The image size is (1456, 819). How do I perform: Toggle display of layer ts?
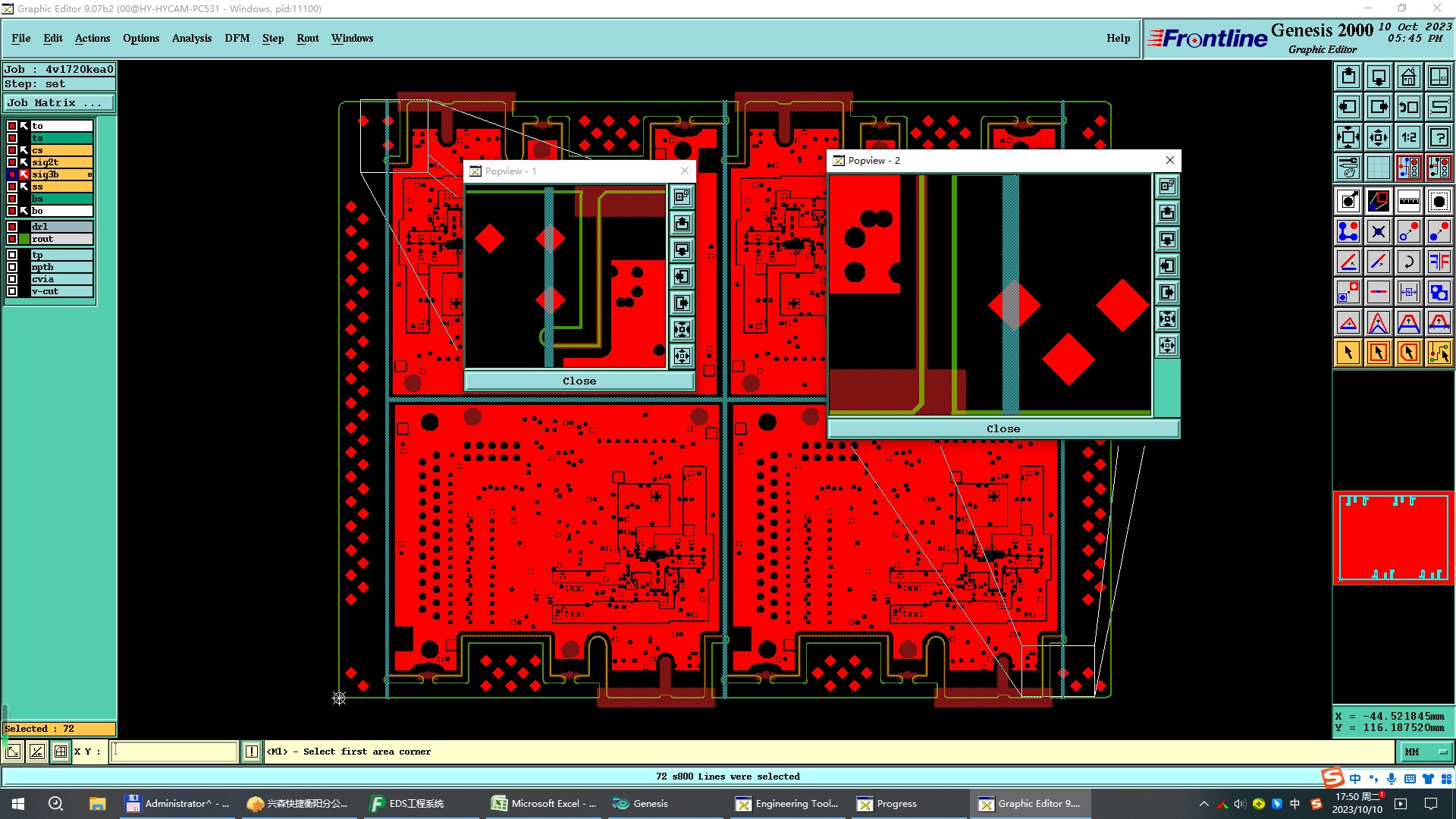tap(12, 138)
